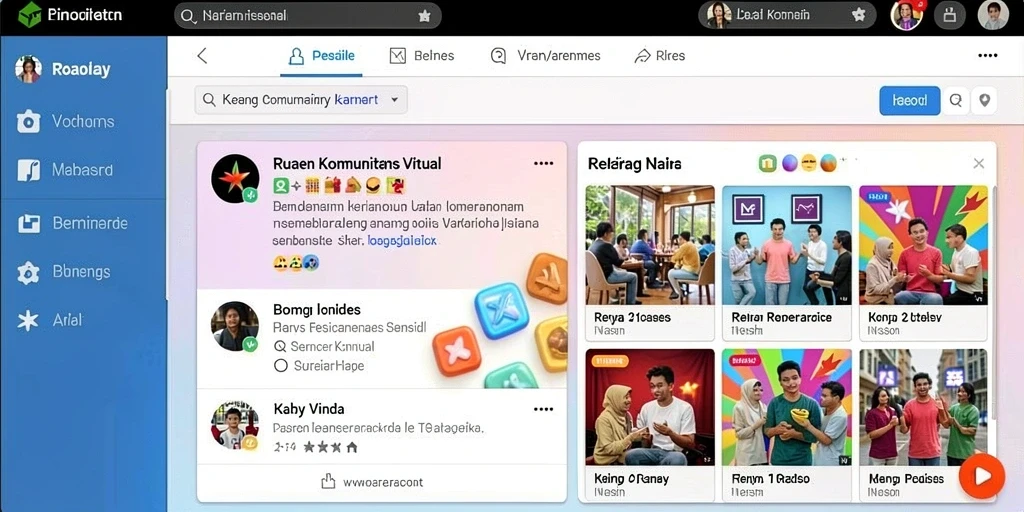
Task: Toggle star beside Leal Konnain
Action: [859, 15]
